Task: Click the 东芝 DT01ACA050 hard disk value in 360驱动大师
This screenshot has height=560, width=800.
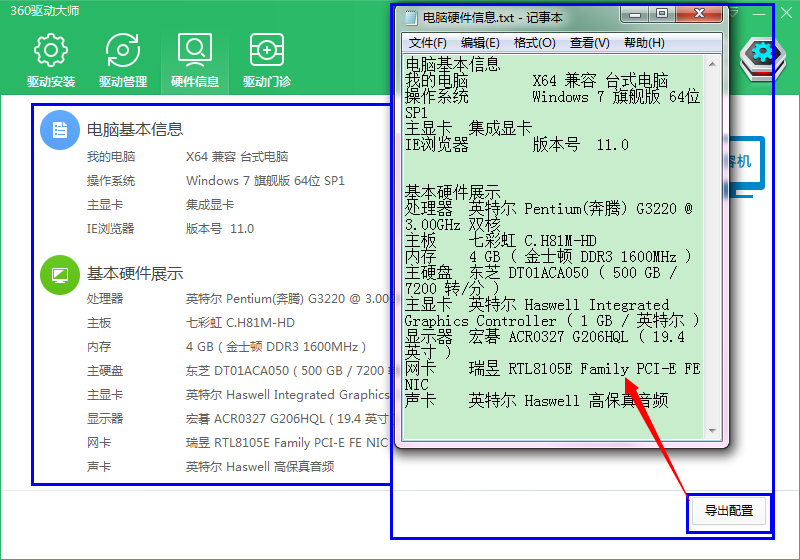Action: pos(288,371)
